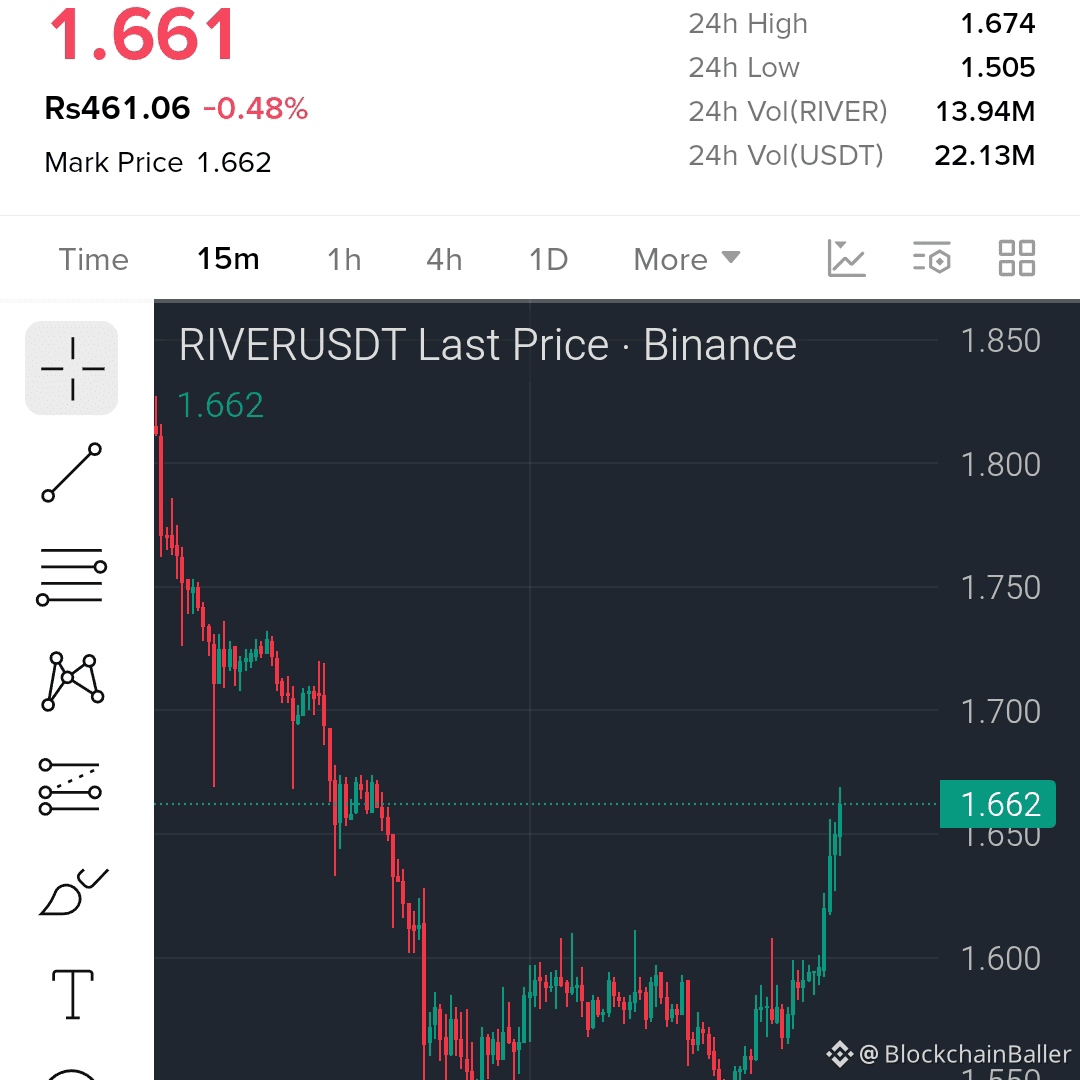The width and height of the screenshot is (1080, 1080).
Task: Click the 1.800 price axis label
Action: pyautogui.click(x=1000, y=464)
